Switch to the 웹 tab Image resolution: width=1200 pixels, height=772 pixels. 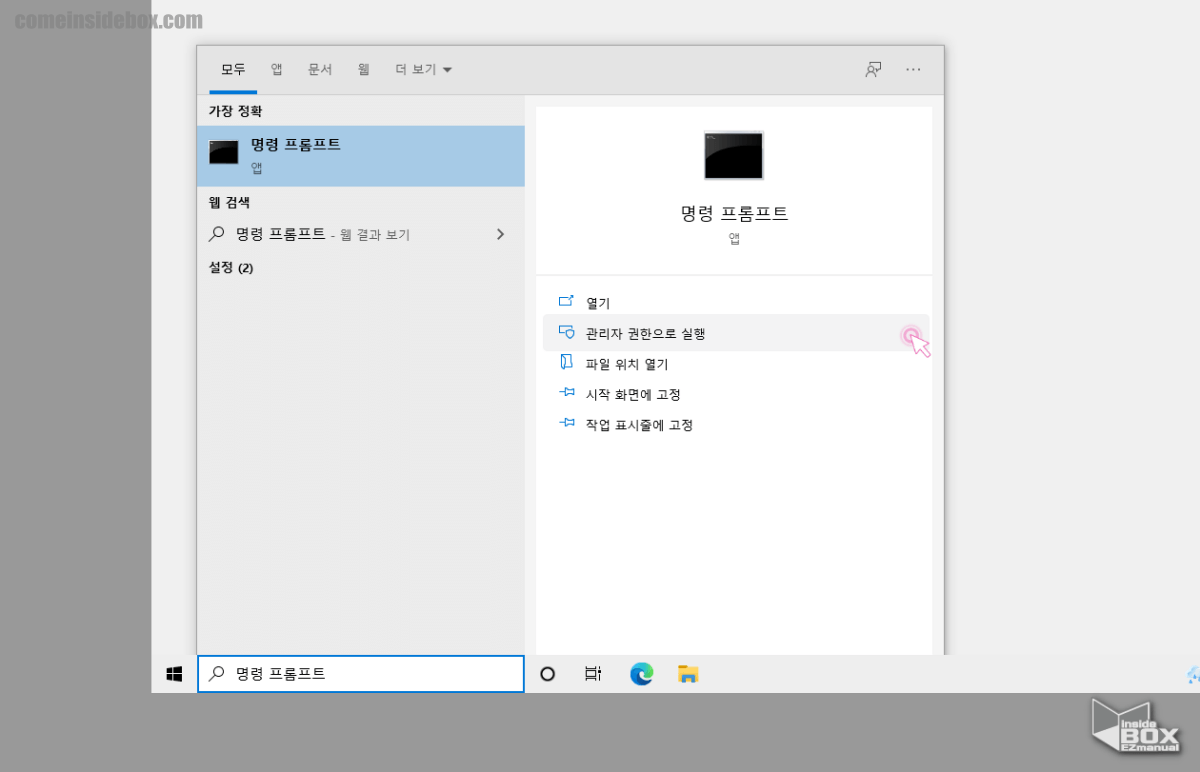coord(364,70)
